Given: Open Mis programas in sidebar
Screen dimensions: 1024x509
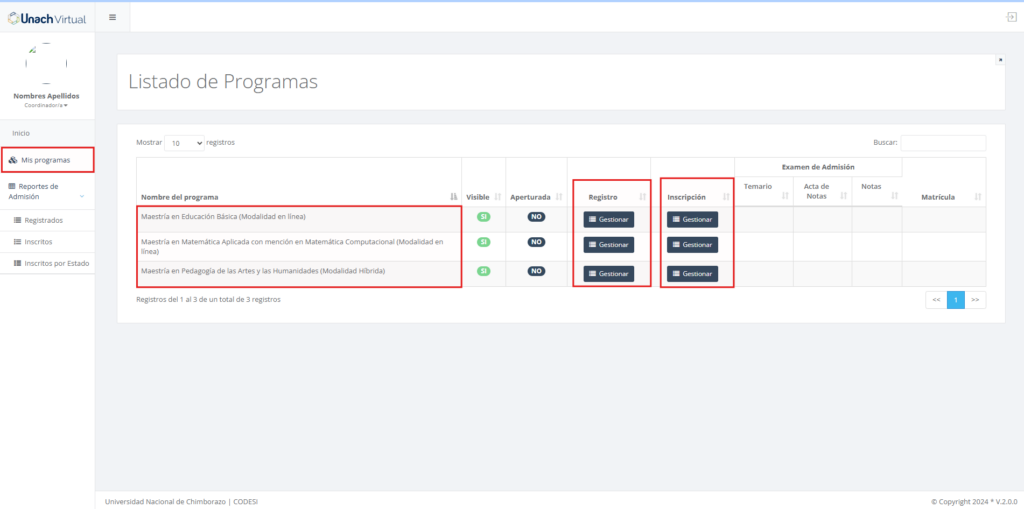Looking at the screenshot, I should pos(46,160).
